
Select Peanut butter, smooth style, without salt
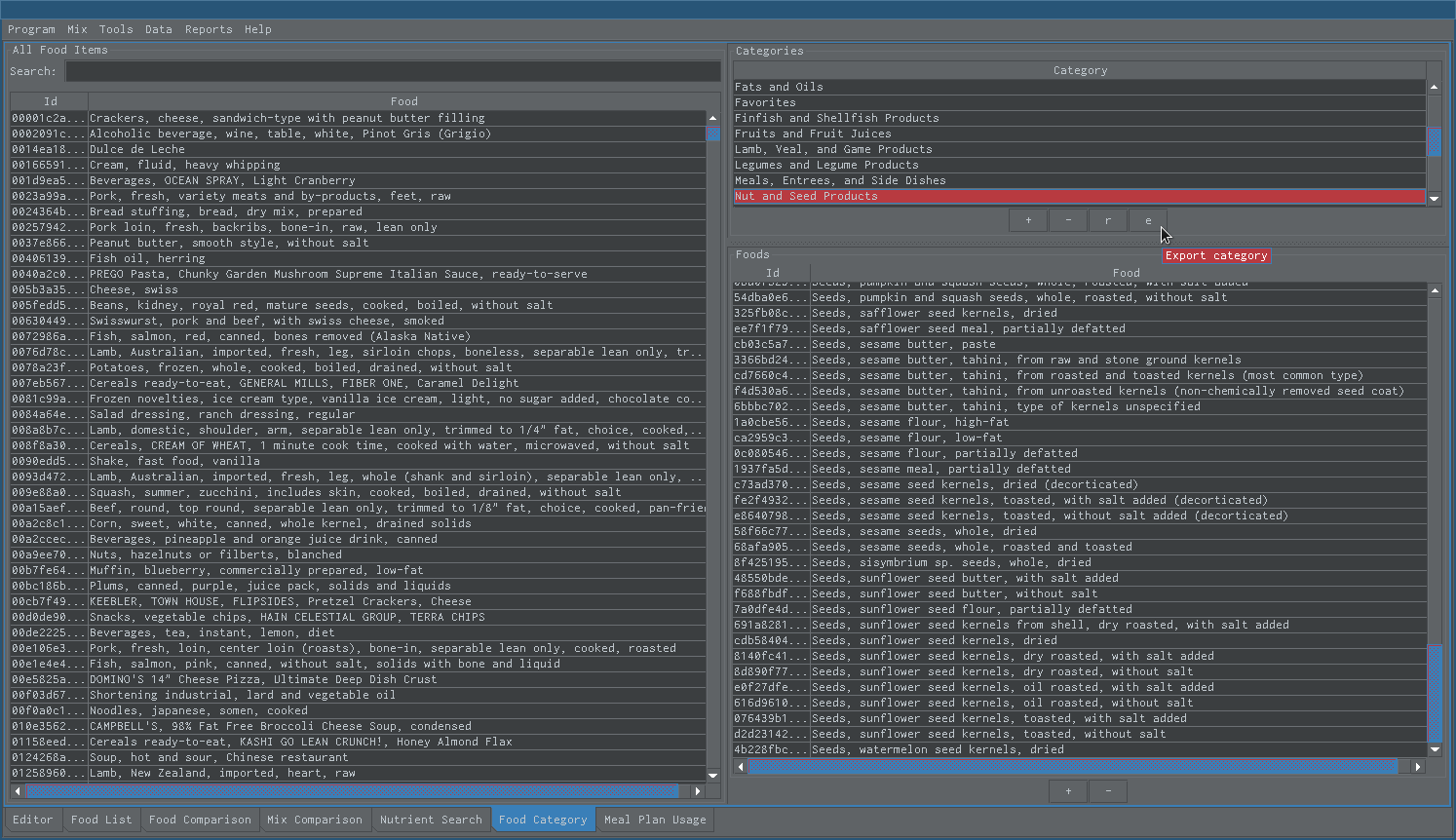tap(358, 243)
